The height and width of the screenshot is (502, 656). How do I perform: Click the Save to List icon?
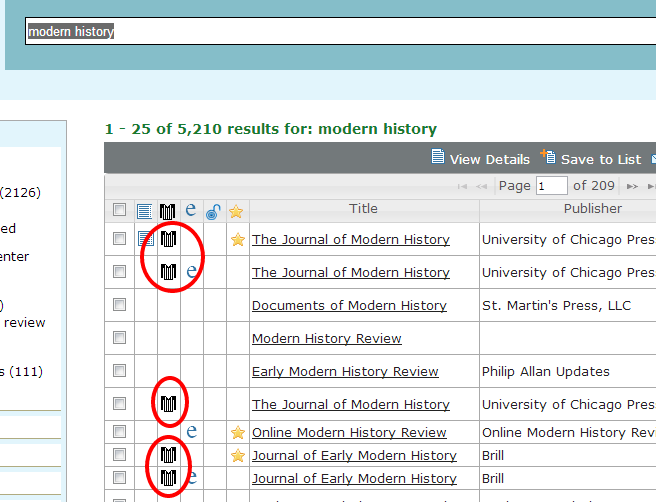pos(548,156)
